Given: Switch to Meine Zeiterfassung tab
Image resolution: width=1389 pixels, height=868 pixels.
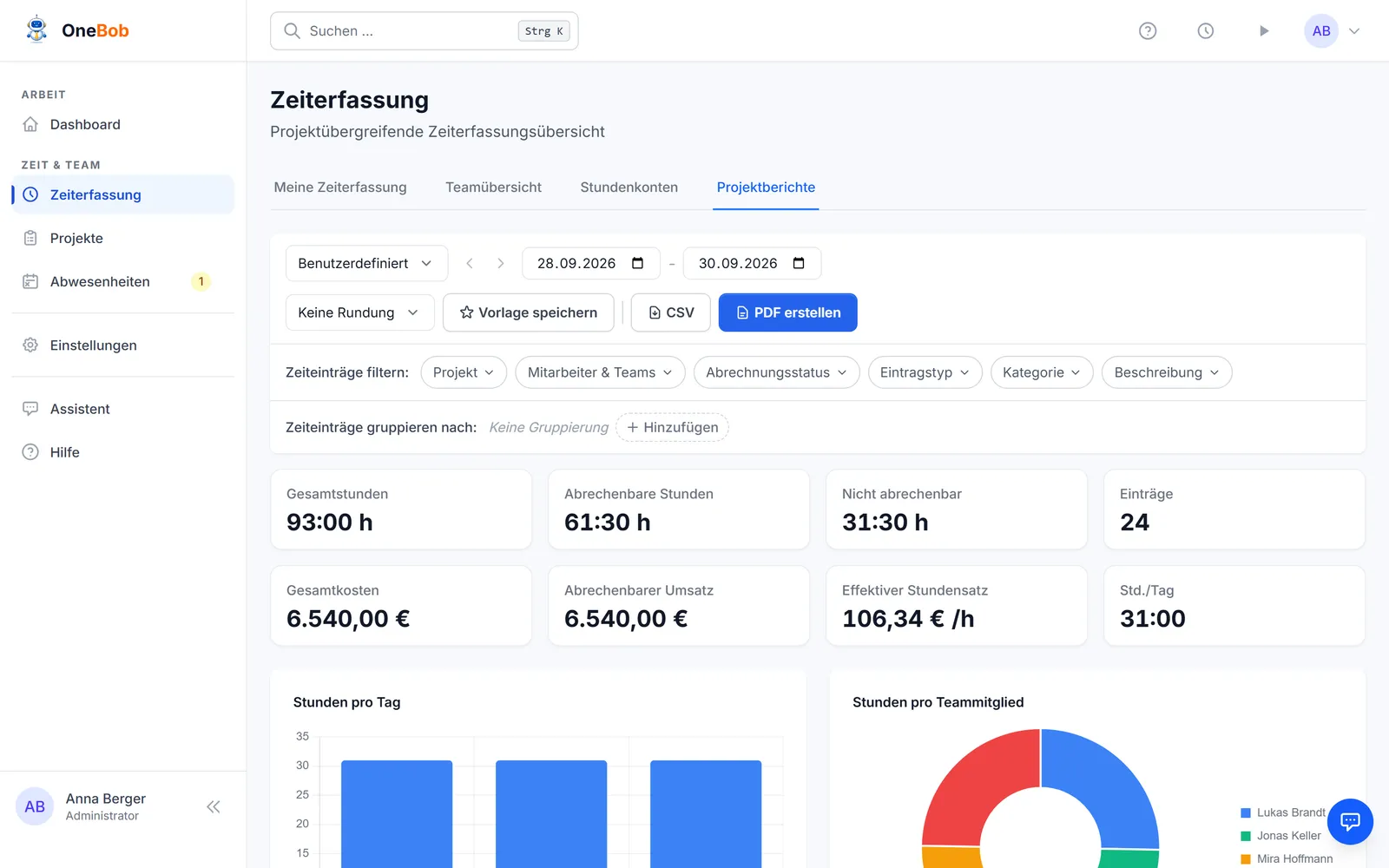Looking at the screenshot, I should click(340, 187).
